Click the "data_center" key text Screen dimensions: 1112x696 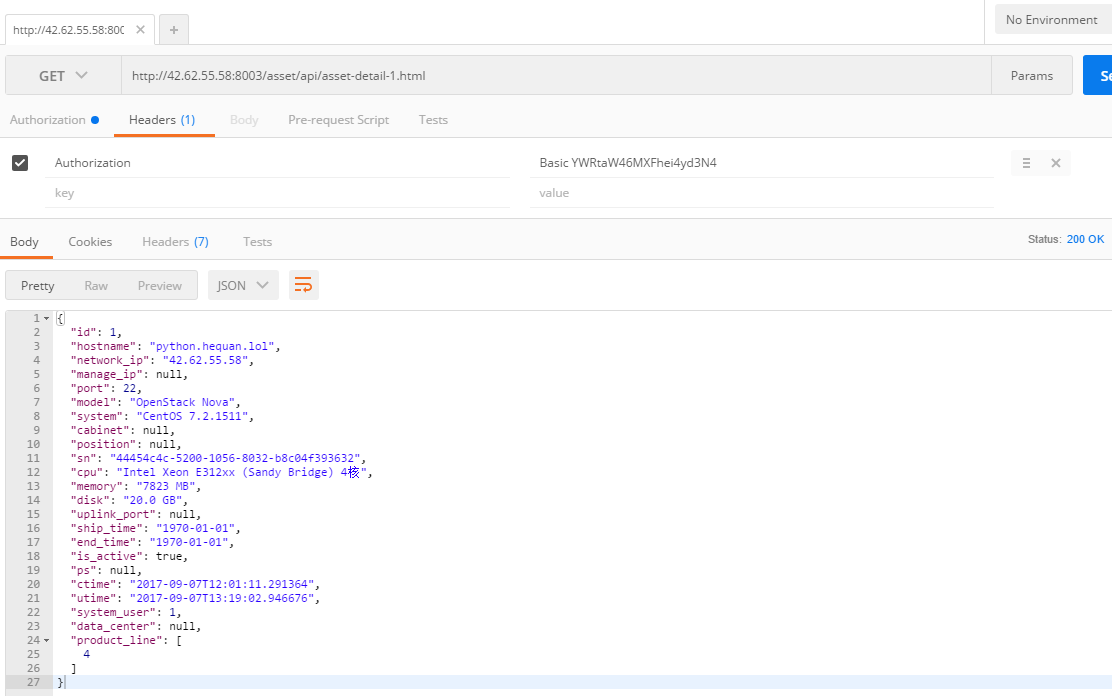click(113, 626)
